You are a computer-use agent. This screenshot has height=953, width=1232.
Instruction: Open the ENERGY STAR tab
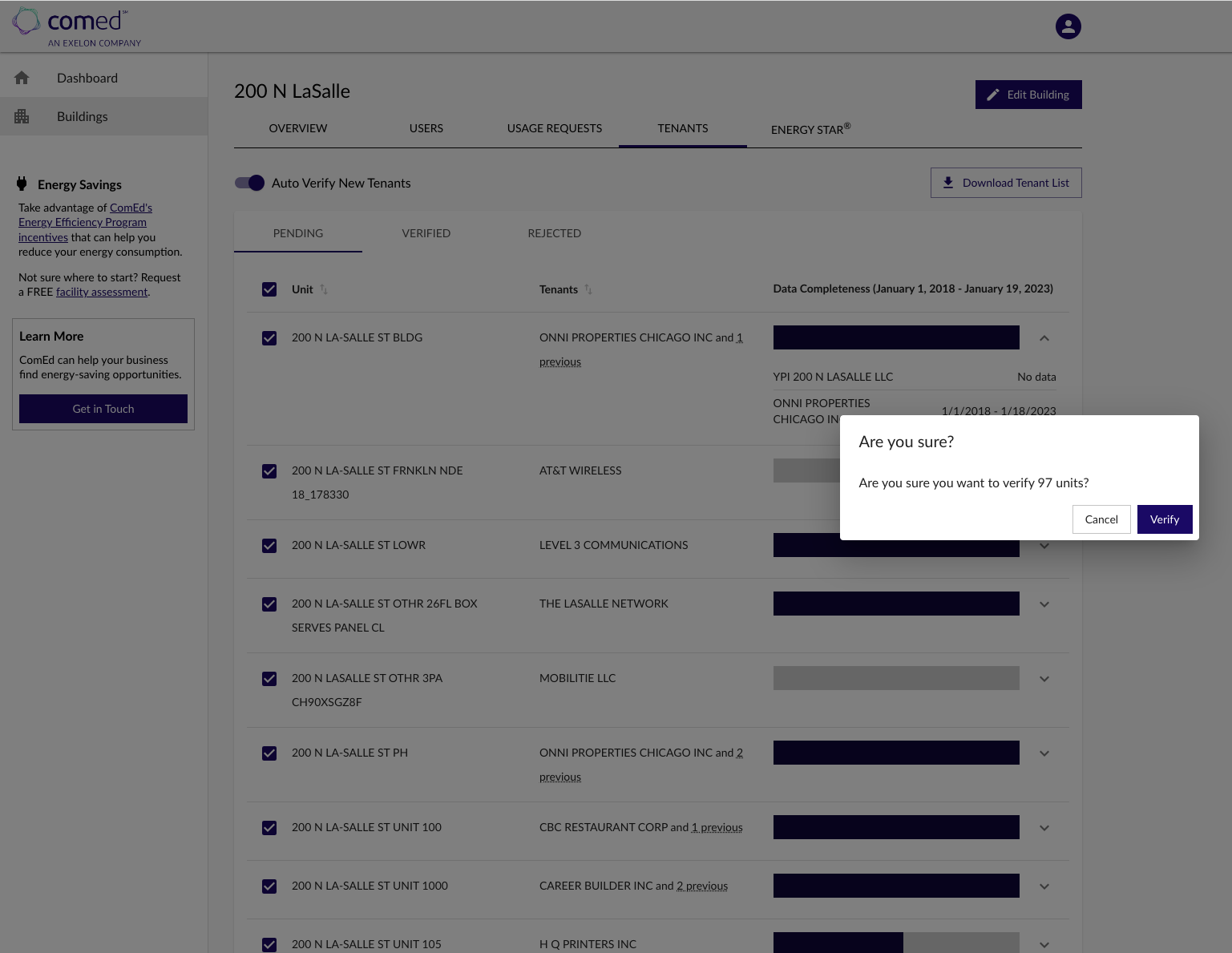tap(811, 128)
